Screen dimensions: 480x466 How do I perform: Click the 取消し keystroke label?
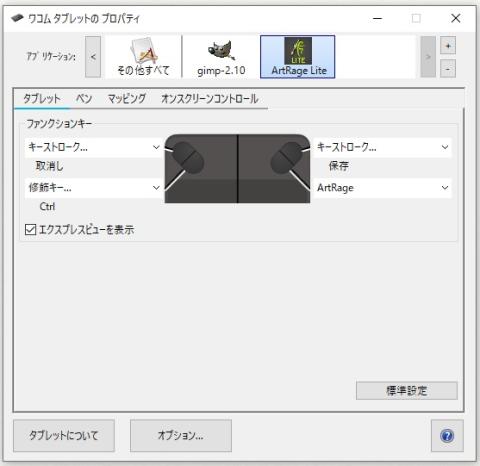coord(49,166)
